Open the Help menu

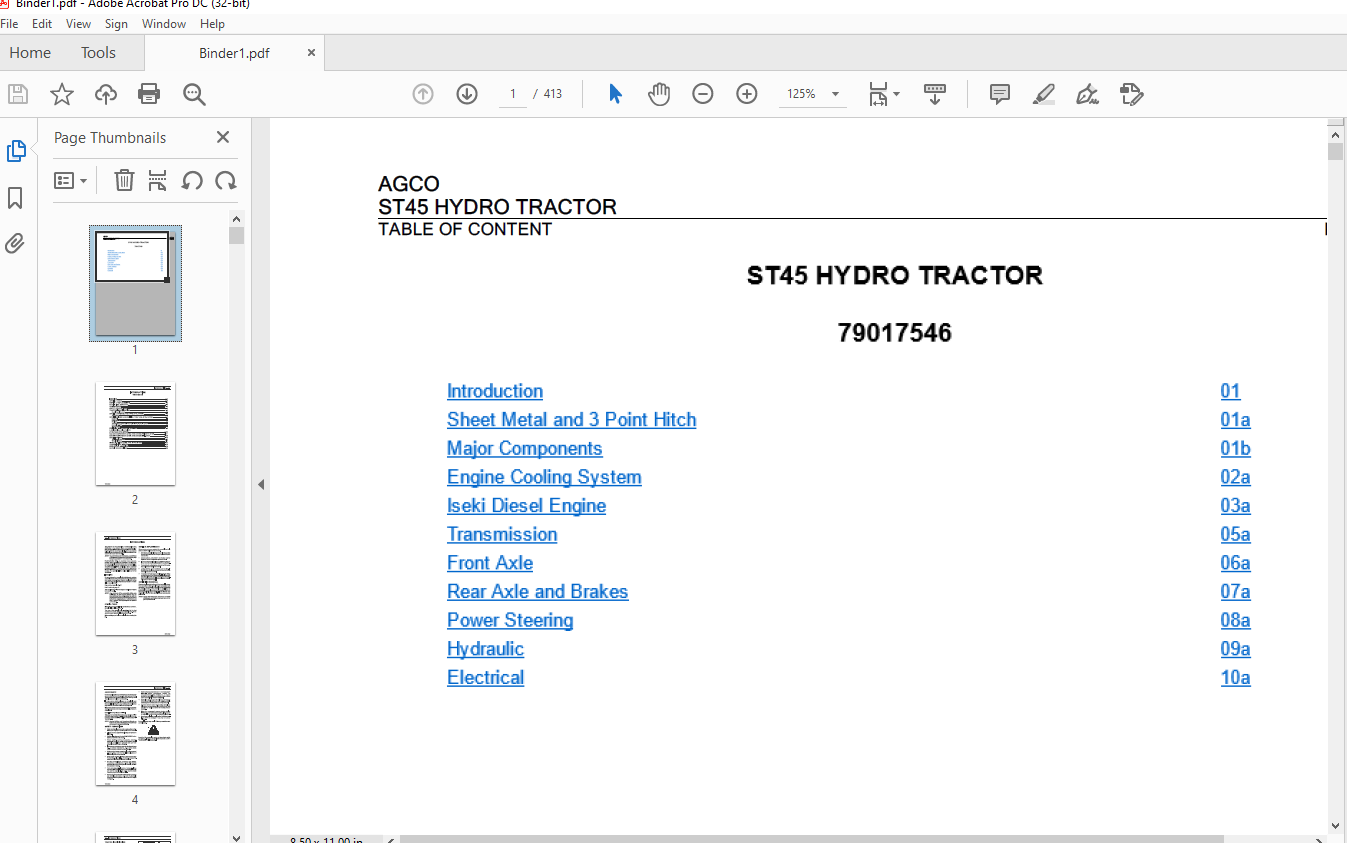212,23
